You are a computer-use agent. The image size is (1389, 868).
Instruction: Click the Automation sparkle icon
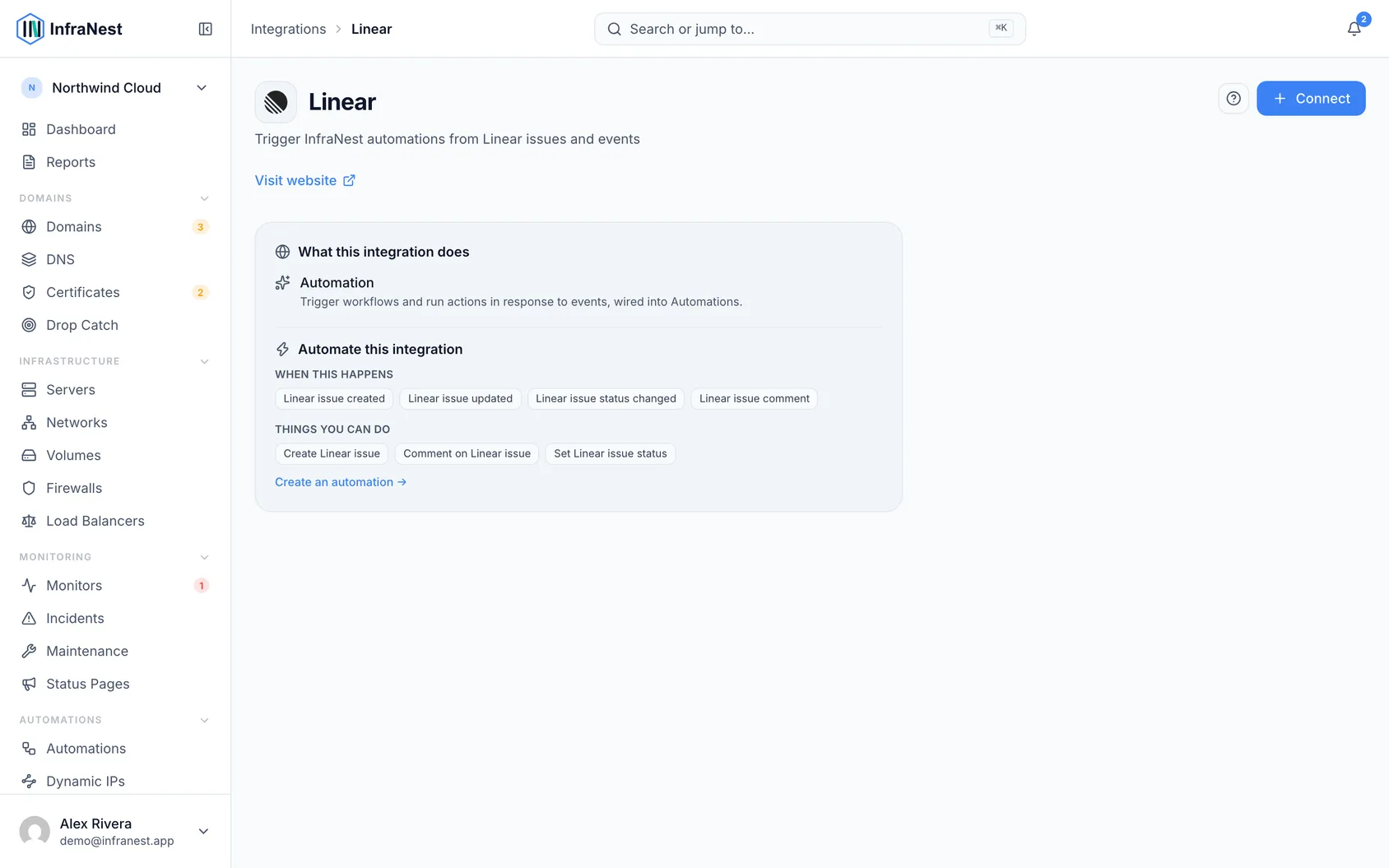pyautogui.click(x=282, y=283)
